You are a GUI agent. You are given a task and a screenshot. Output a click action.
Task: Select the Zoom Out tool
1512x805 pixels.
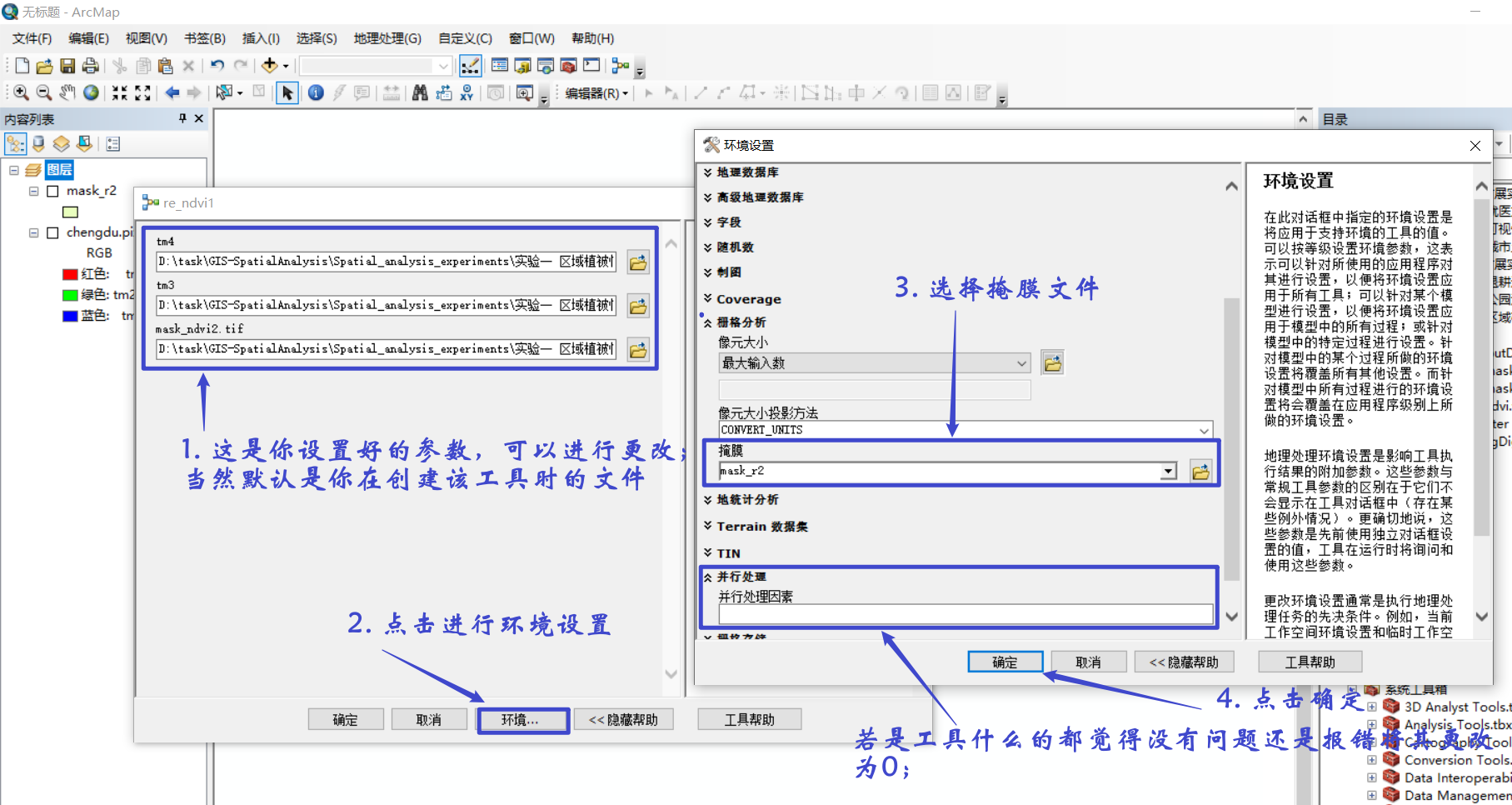[x=44, y=92]
